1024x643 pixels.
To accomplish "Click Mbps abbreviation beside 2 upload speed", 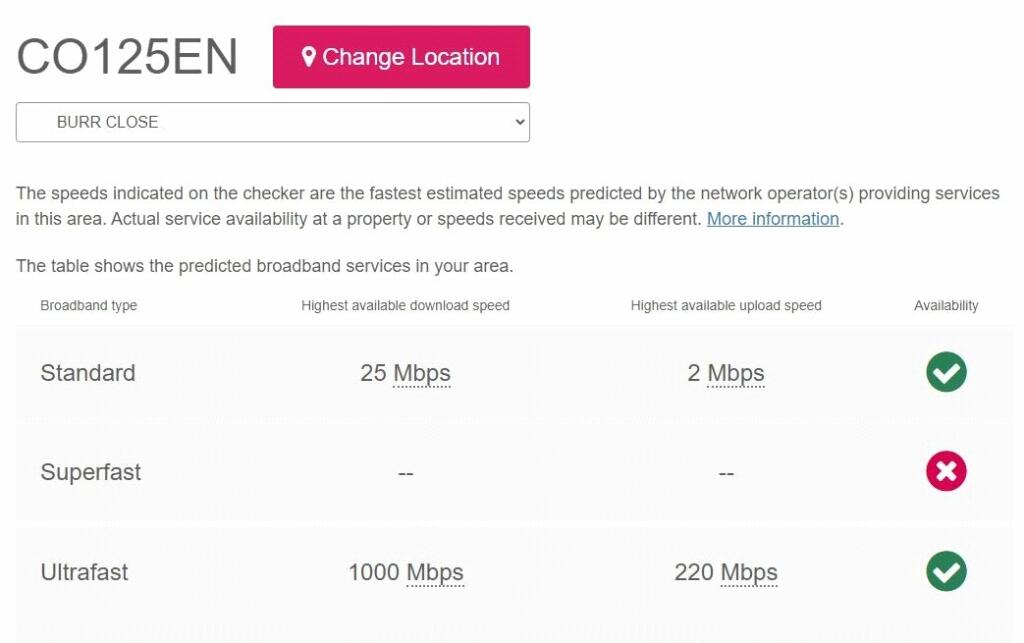I will (736, 373).
